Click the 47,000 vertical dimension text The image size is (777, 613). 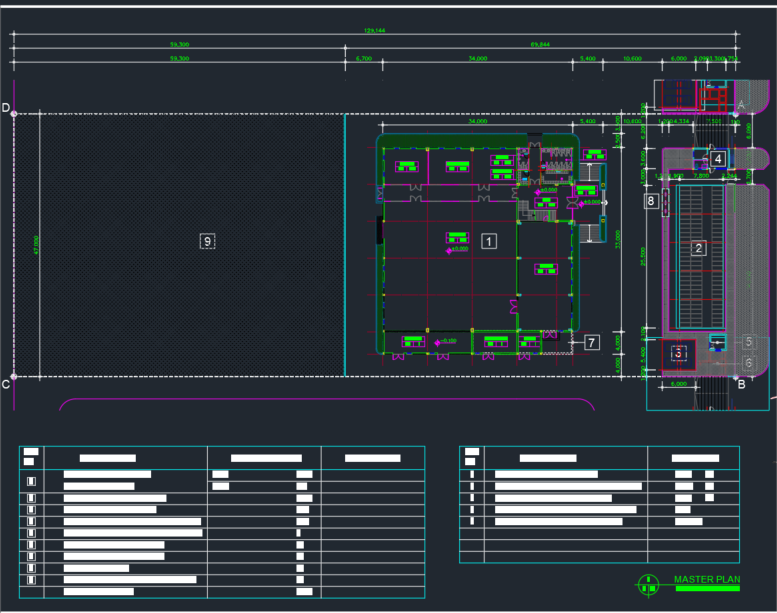click(x=36, y=245)
